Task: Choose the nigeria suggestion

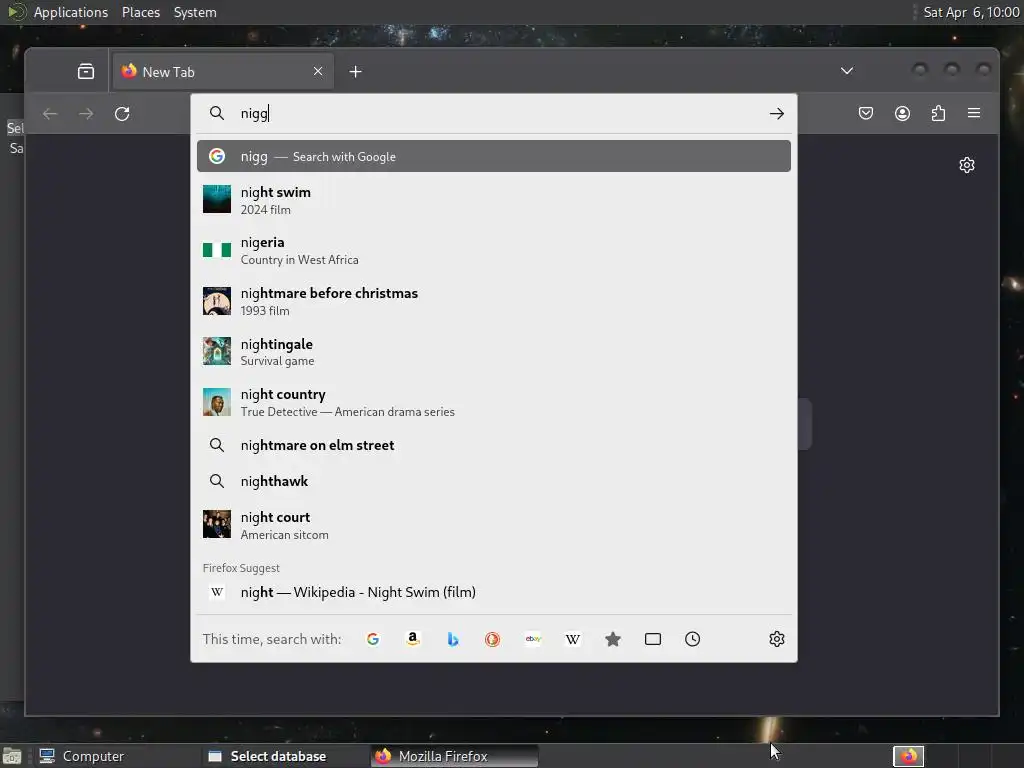Action: click(494, 250)
